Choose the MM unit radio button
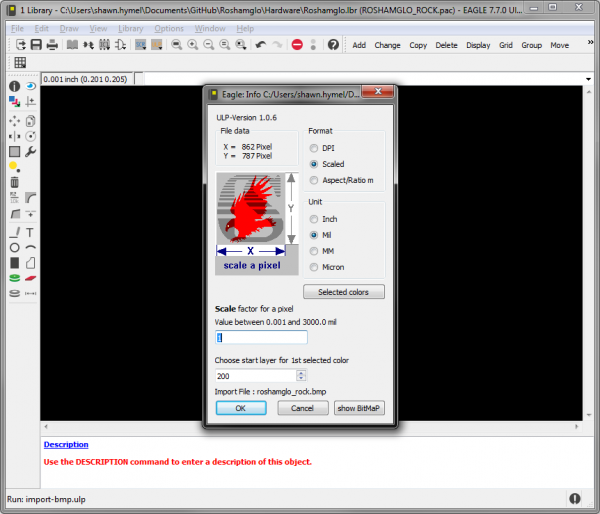This screenshot has height=514, width=600. point(314,251)
